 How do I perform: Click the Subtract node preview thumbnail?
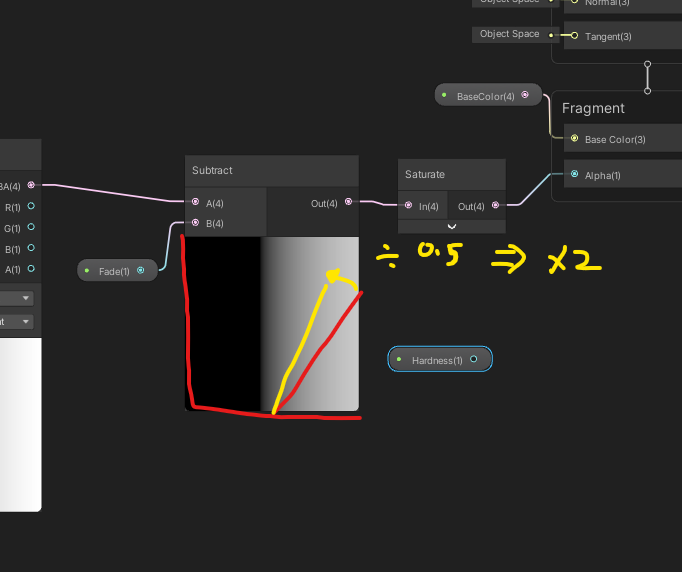click(x=272, y=324)
